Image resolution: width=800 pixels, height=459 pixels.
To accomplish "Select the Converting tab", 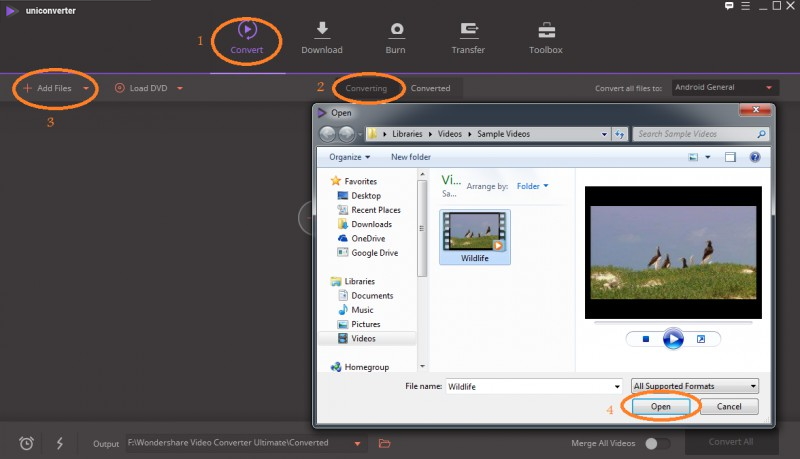I will pyautogui.click(x=366, y=88).
